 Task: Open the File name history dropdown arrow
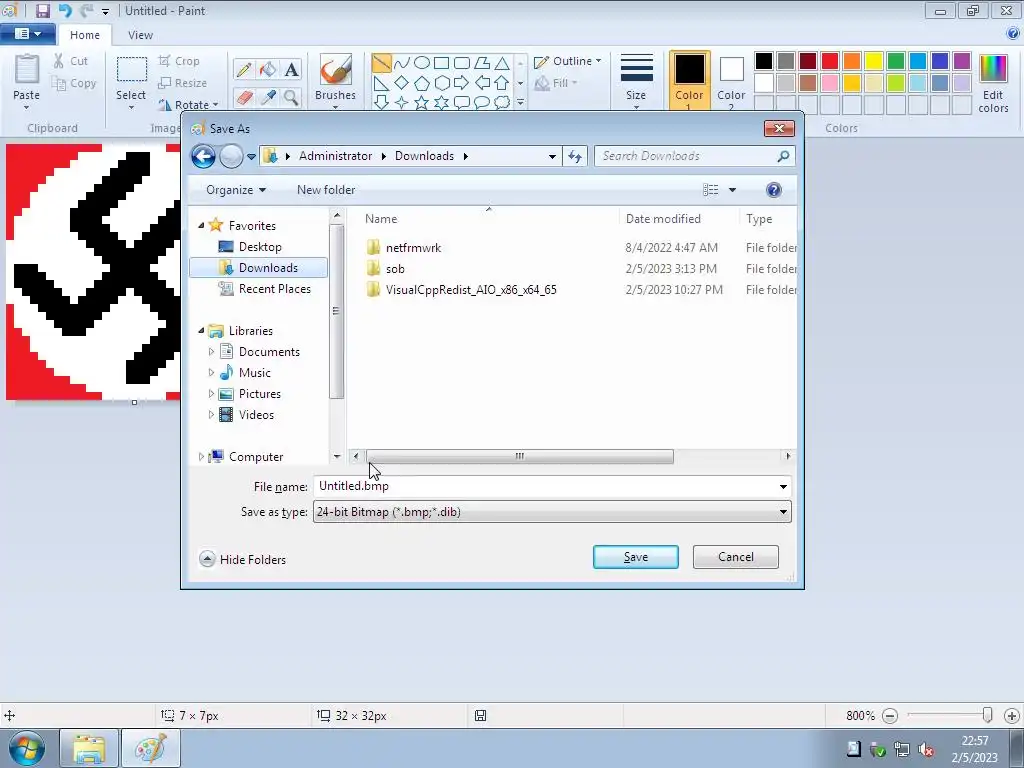[x=783, y=487]
